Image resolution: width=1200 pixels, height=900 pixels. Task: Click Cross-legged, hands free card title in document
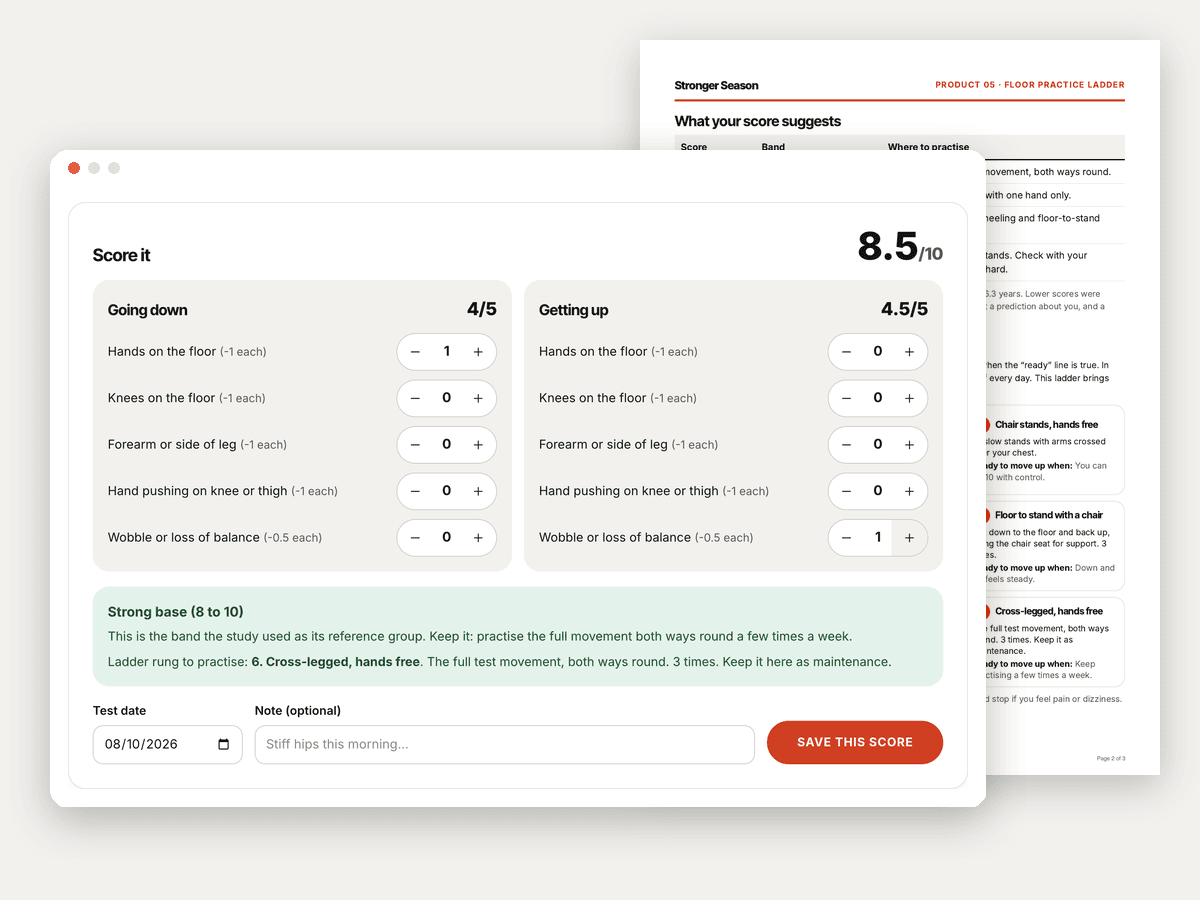1049,611
